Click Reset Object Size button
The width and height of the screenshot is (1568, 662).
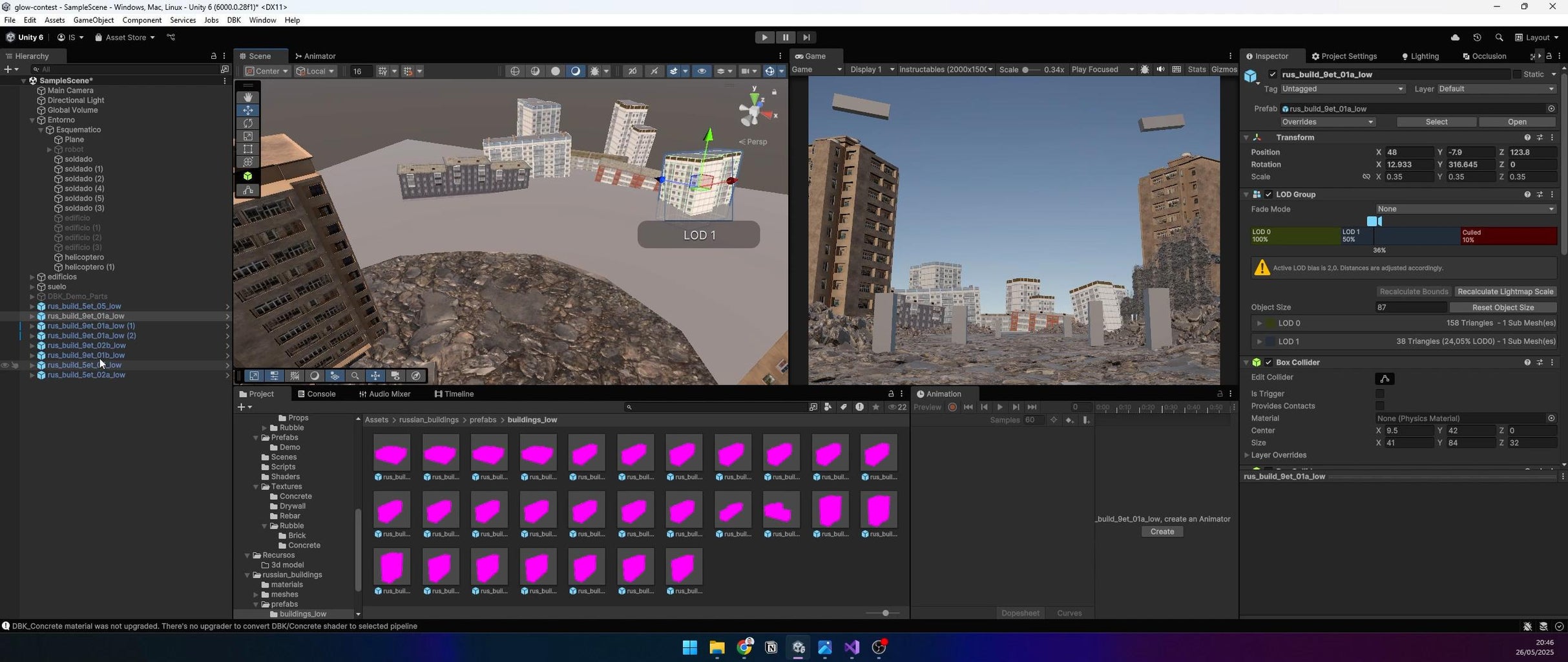click(x=1503, y=308)
